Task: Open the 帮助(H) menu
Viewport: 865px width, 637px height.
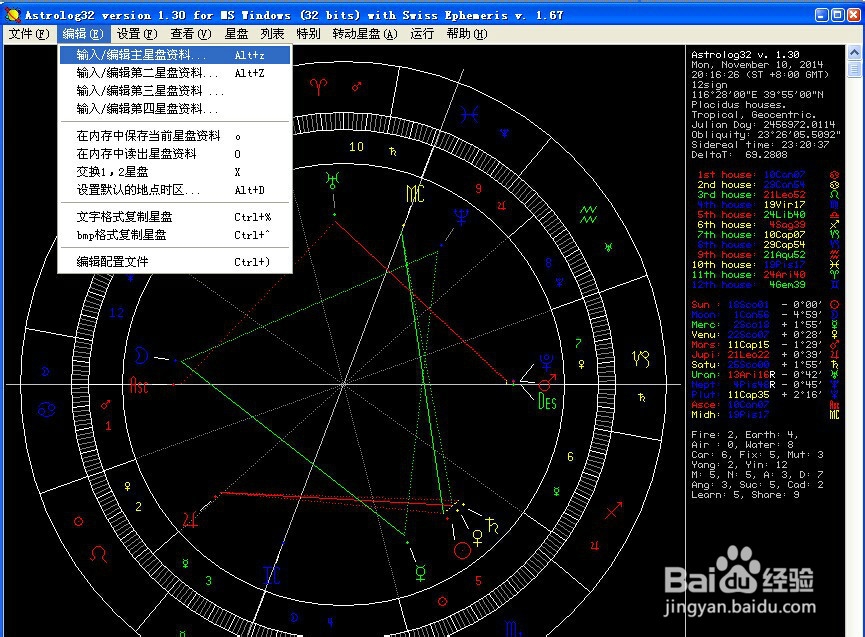Action: pos(467,34)
